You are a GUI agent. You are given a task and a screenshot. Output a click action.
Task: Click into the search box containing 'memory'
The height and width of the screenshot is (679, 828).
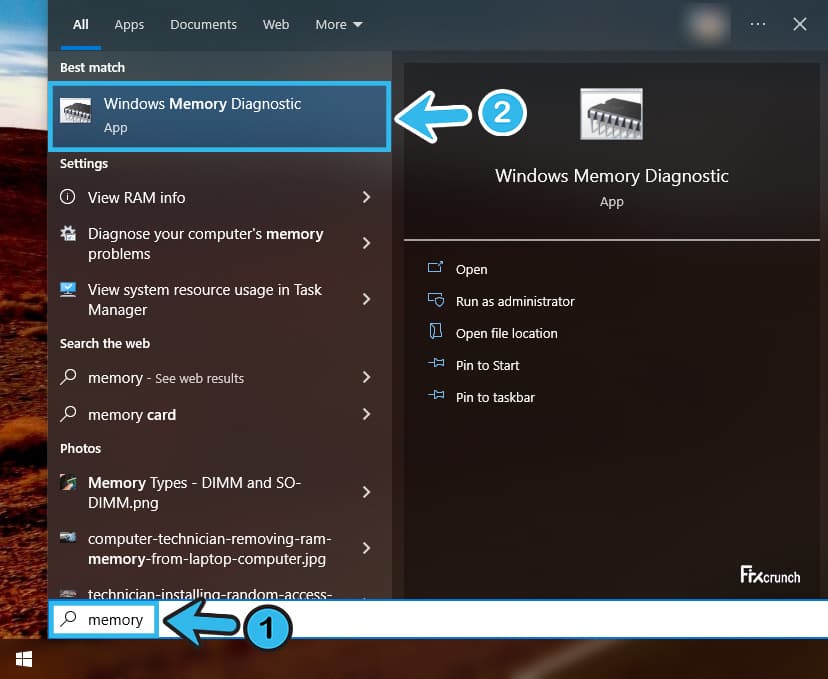[x=438, y=619]
